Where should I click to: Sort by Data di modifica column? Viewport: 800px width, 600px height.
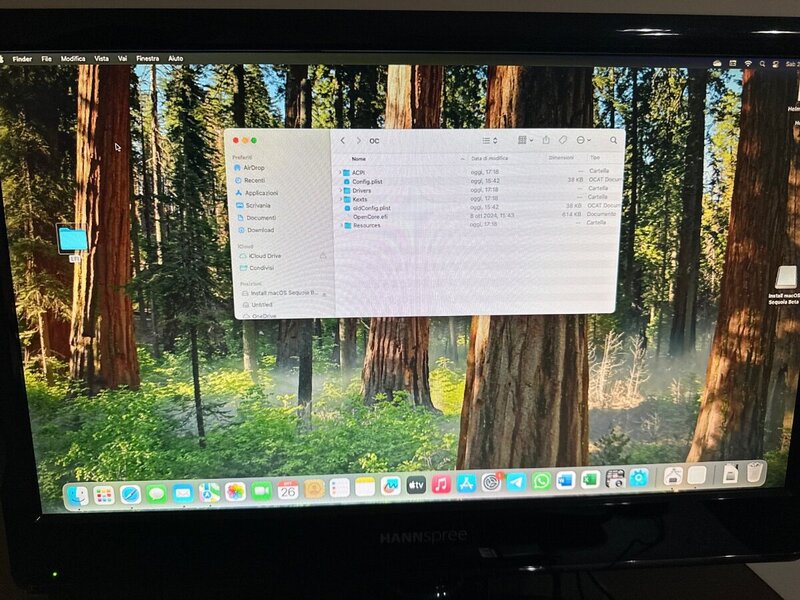(x=489, y=158)
